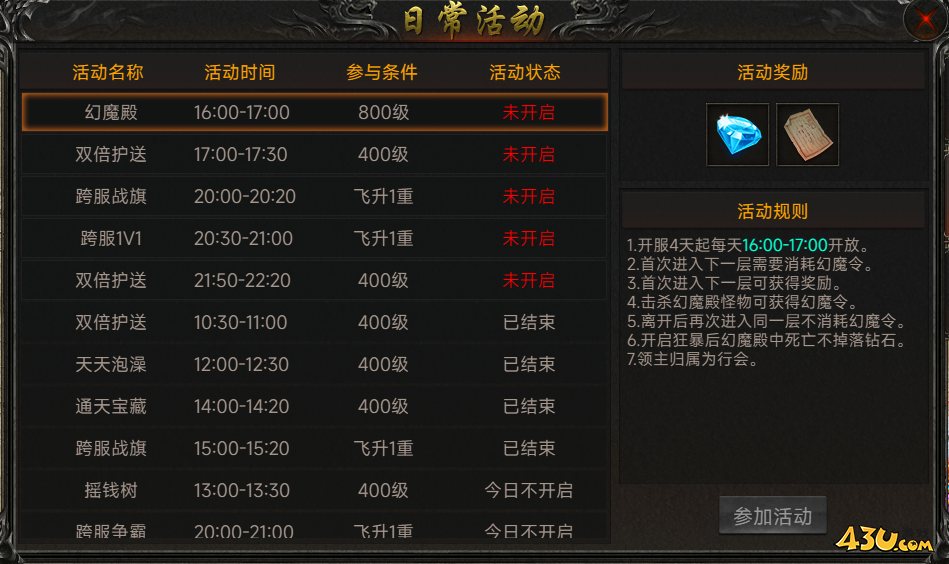
Task: Click the parchment scroll reward icon
Action: click(807, 134)
